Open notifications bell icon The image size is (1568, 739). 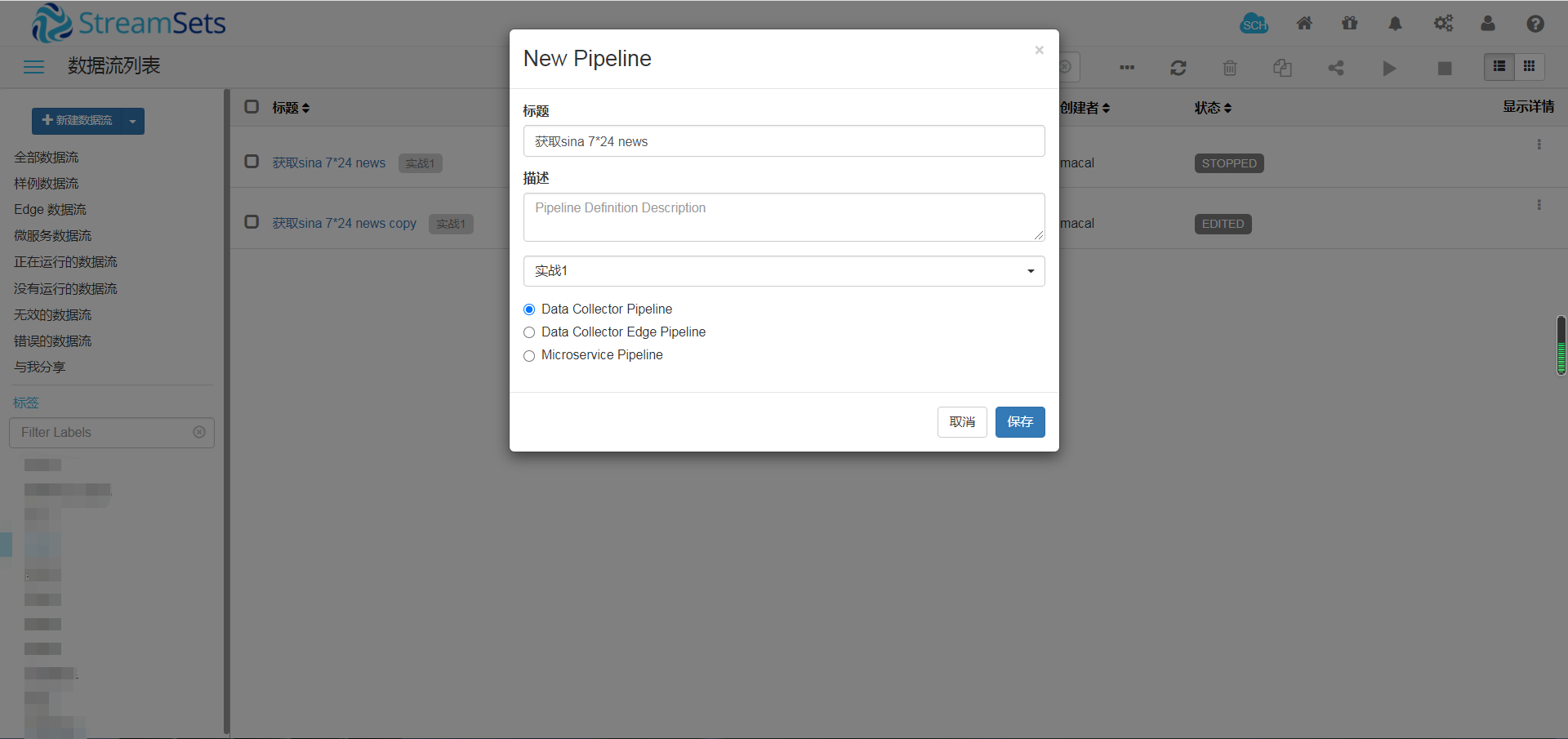tap(1395, 24)
